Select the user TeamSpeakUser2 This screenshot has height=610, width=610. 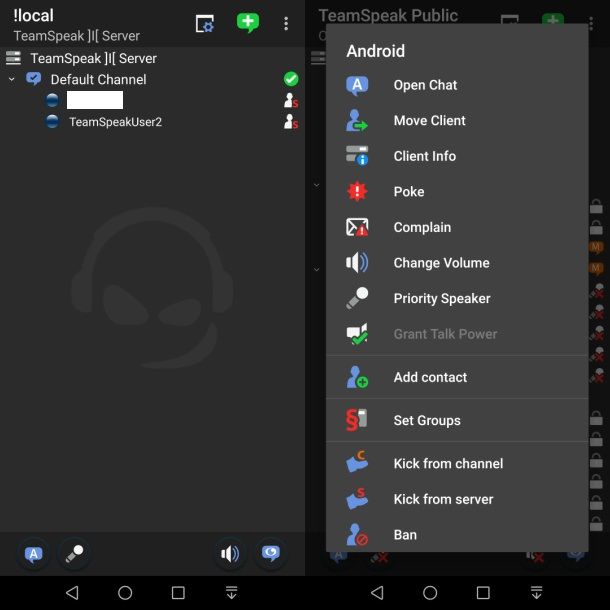pyautogui.click(x=115, y=122)
